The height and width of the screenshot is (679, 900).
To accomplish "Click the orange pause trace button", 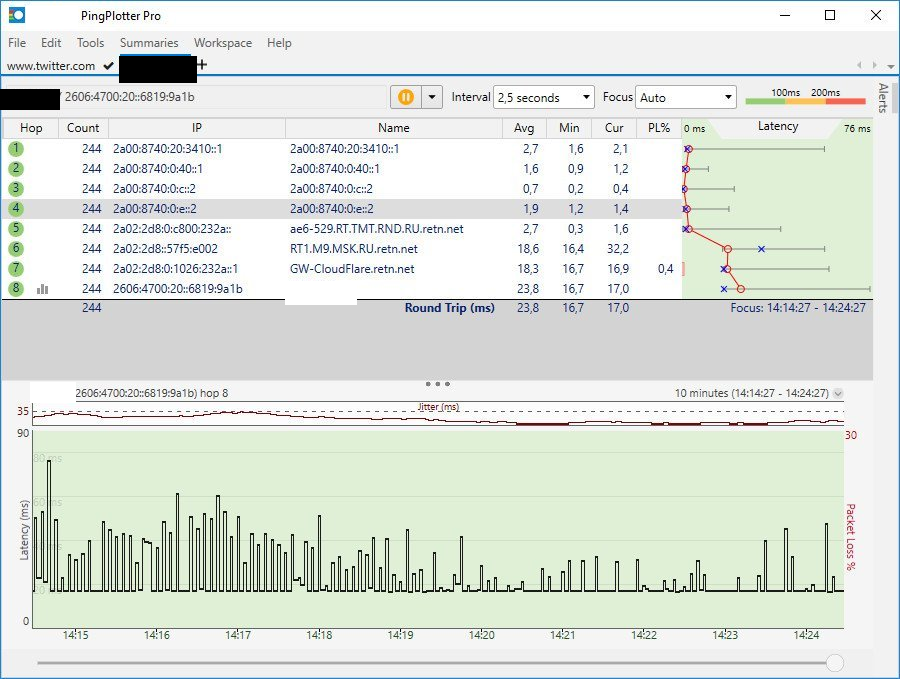I will [406, 97].
